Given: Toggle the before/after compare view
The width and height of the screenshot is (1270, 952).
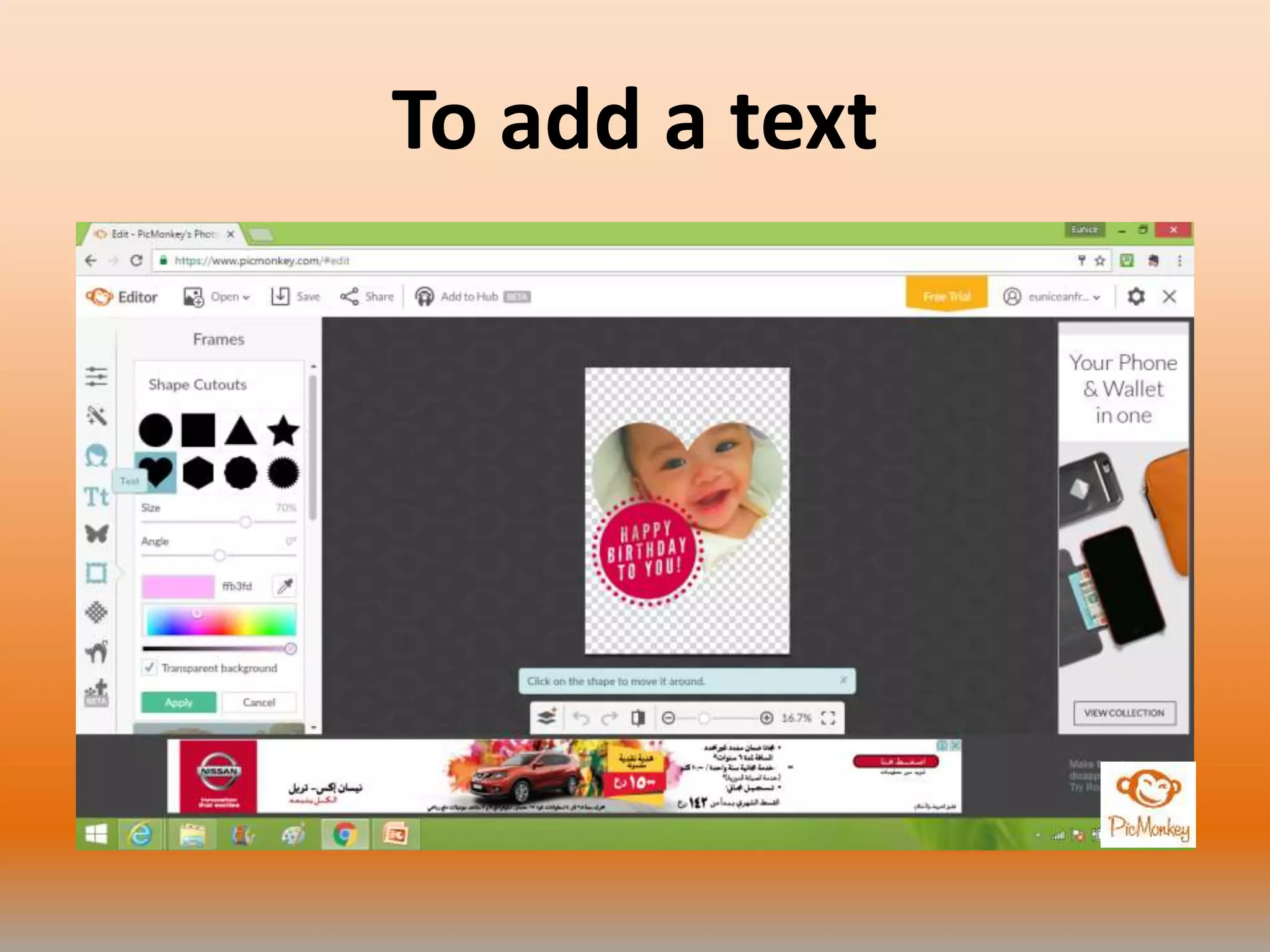Looking at the screenshot, I should pos(637,718).
